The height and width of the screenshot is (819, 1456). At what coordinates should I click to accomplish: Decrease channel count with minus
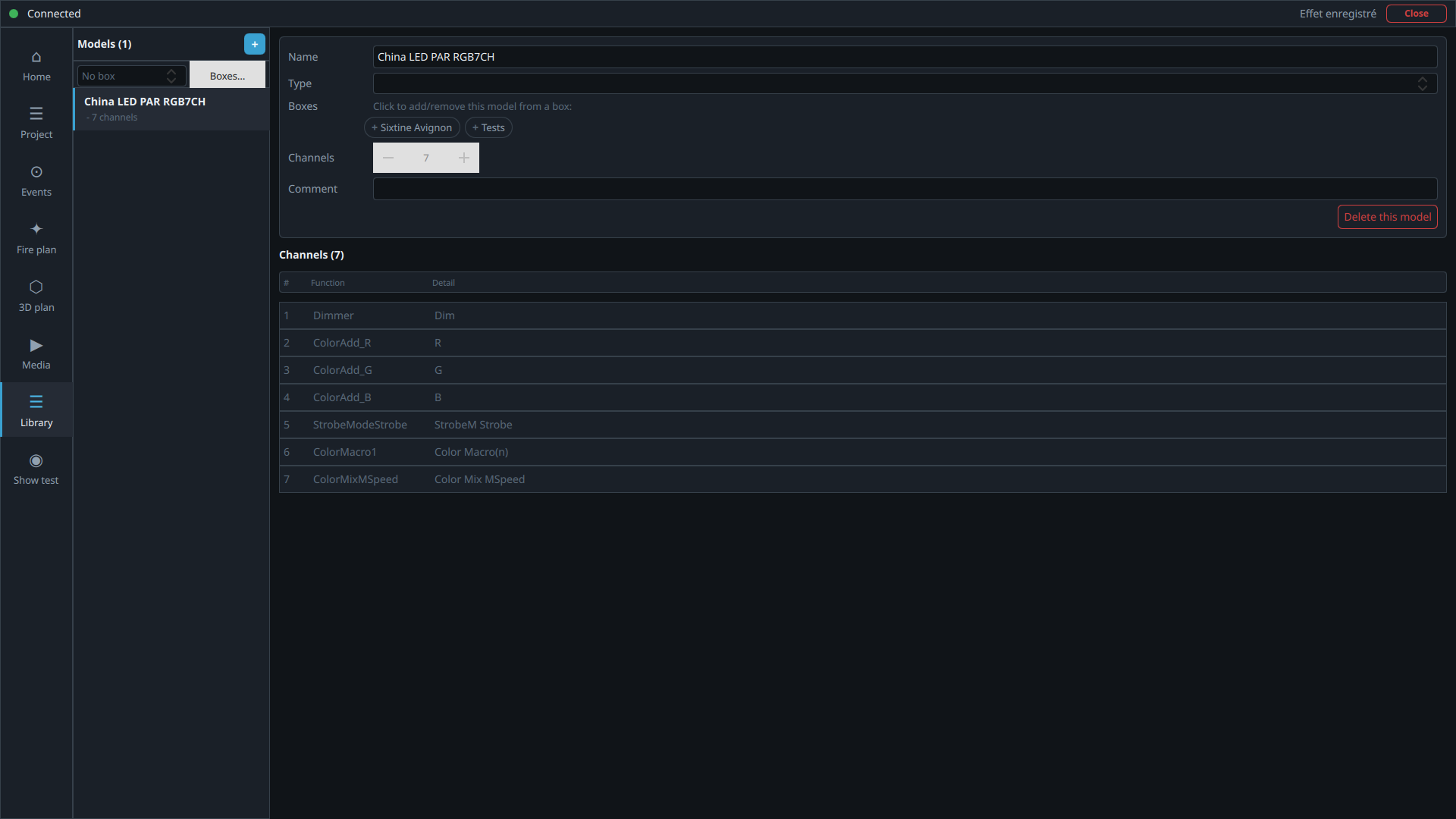388,158
